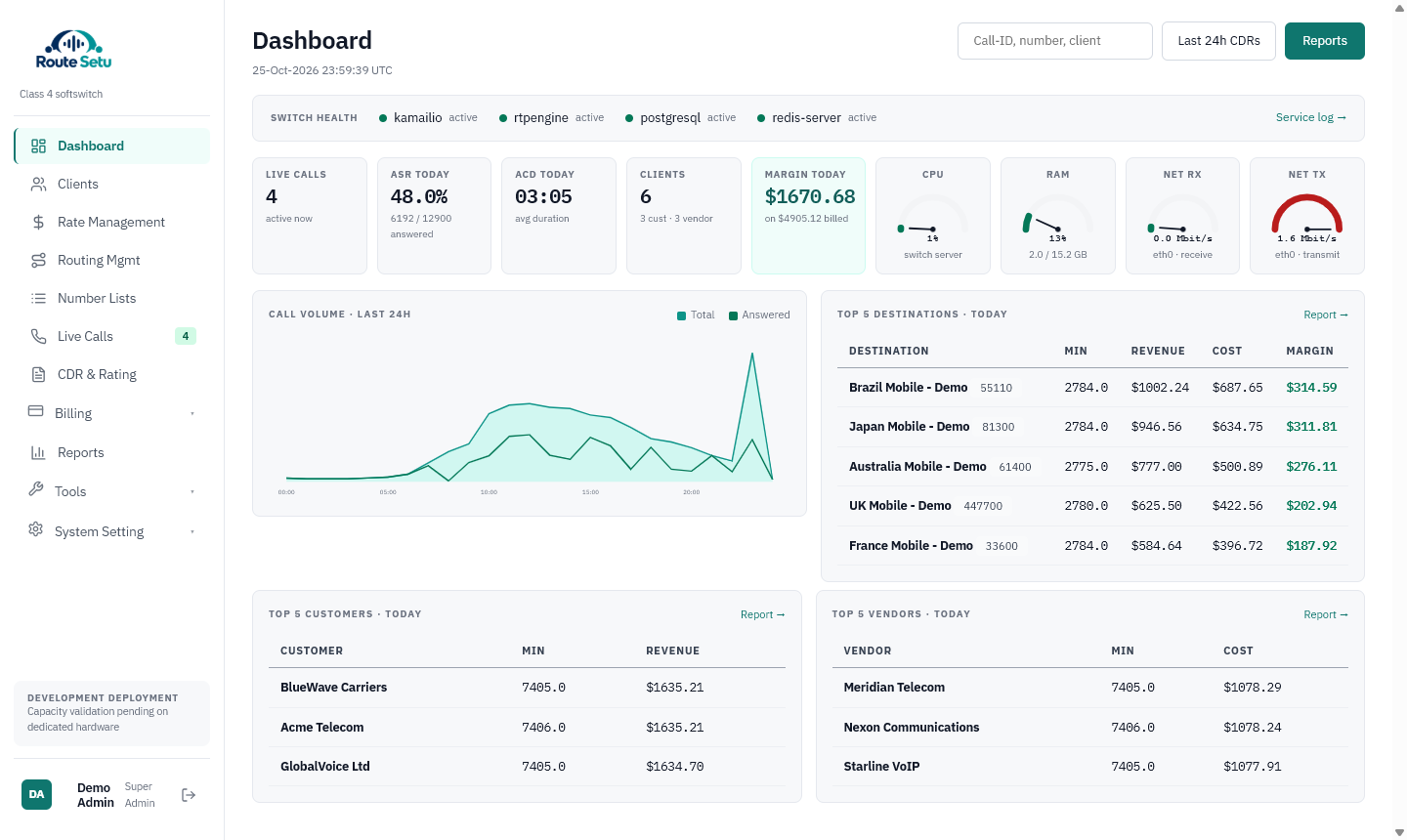Click Starline VoIP vendor row

1090,767
